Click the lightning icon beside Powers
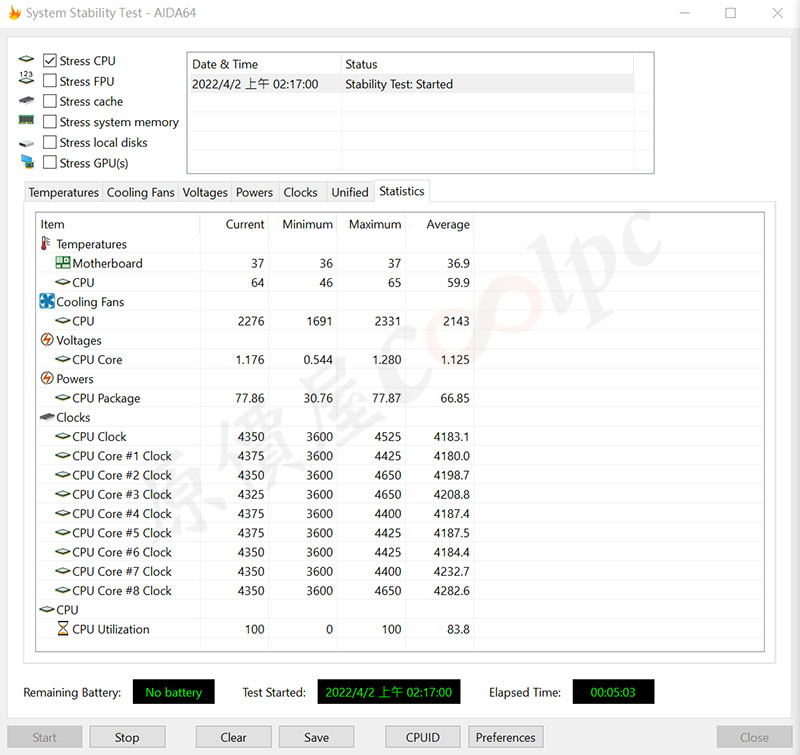 (x=47, y=378)
